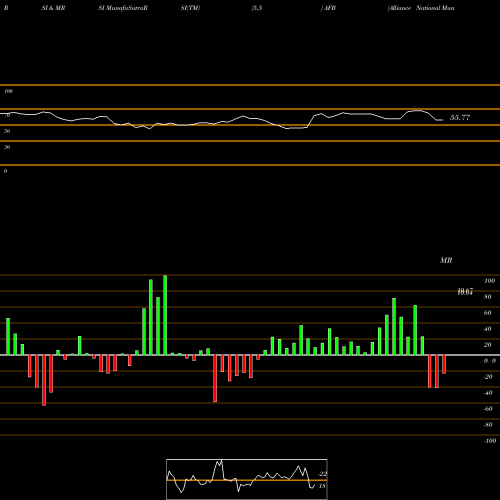This screenshot has width=500, height=500.
Task: Click the MR axis label 60
Action: pos(488,313)
